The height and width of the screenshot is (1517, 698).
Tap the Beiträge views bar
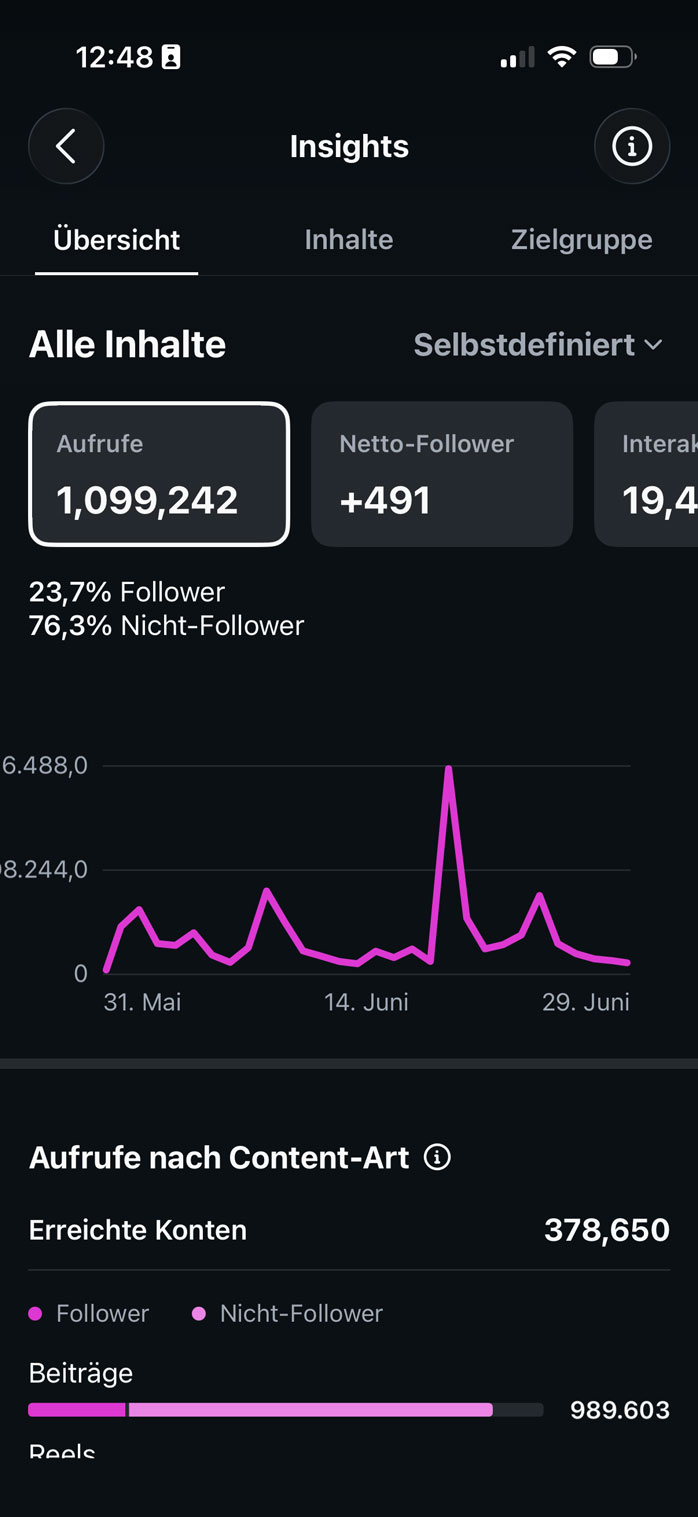(x=286, y=1410)
